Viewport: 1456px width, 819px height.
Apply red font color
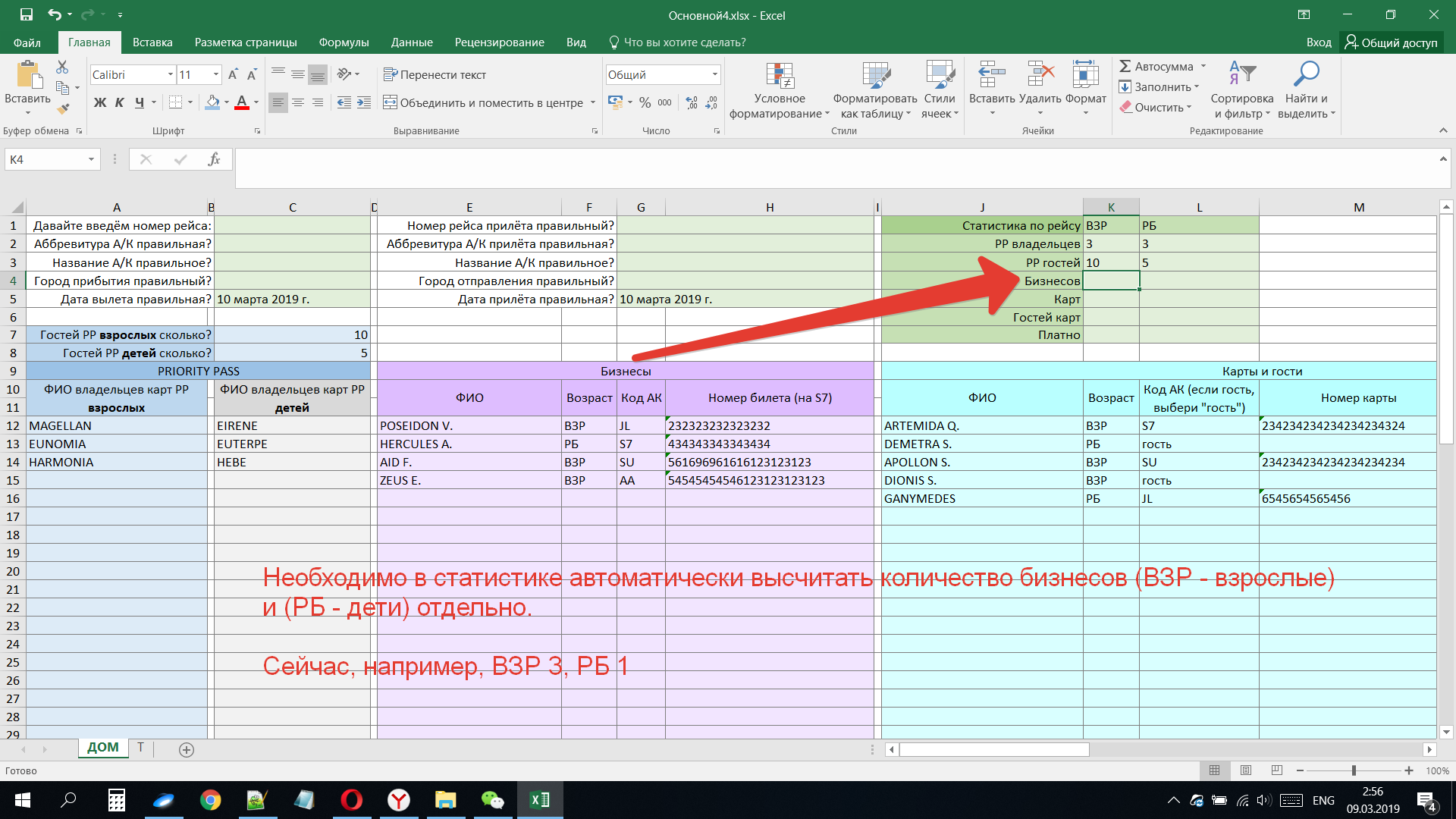242,102
